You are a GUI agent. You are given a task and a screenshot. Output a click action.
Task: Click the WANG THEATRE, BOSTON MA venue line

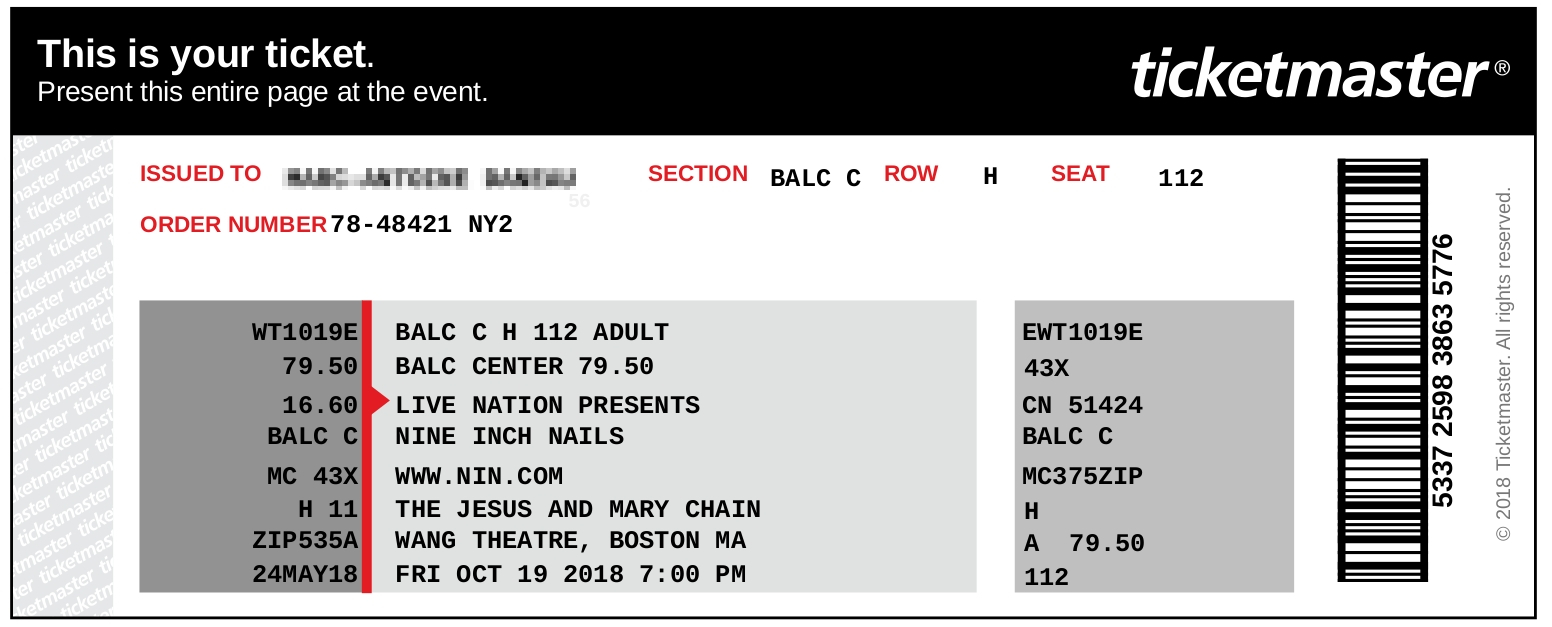tap(570, 541)
